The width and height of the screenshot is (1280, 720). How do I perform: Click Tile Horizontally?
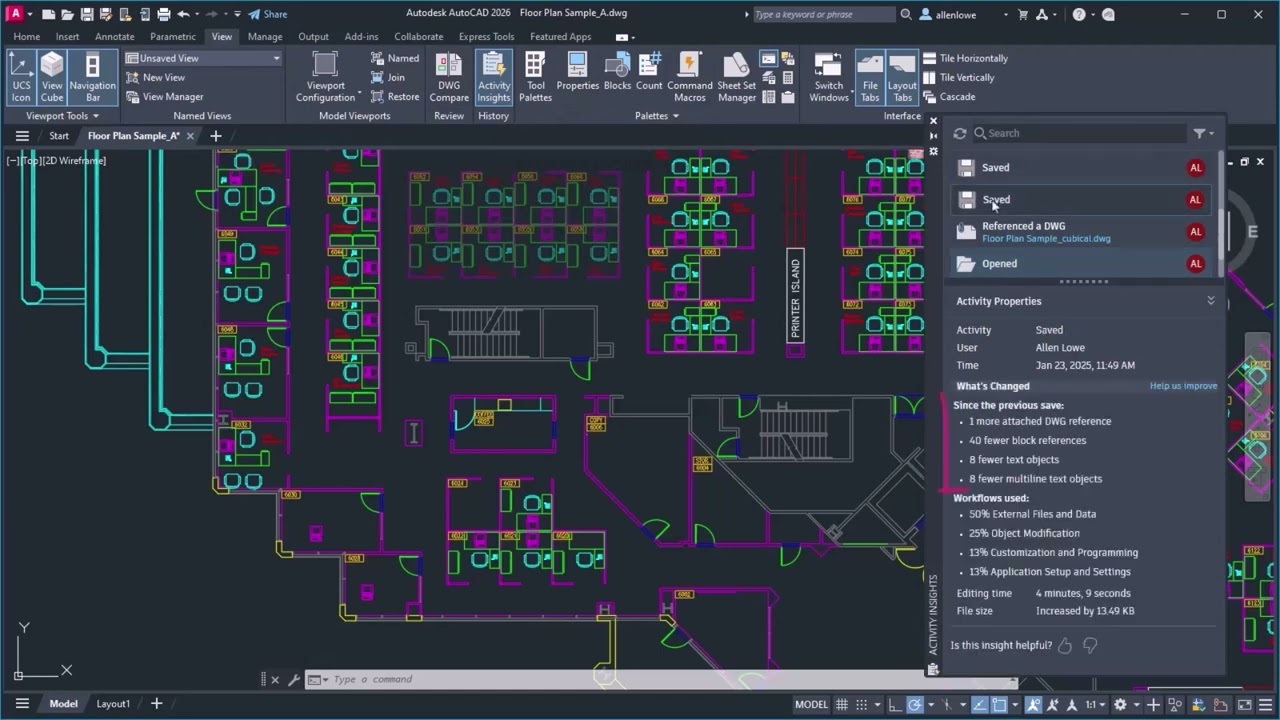[966, 58]
